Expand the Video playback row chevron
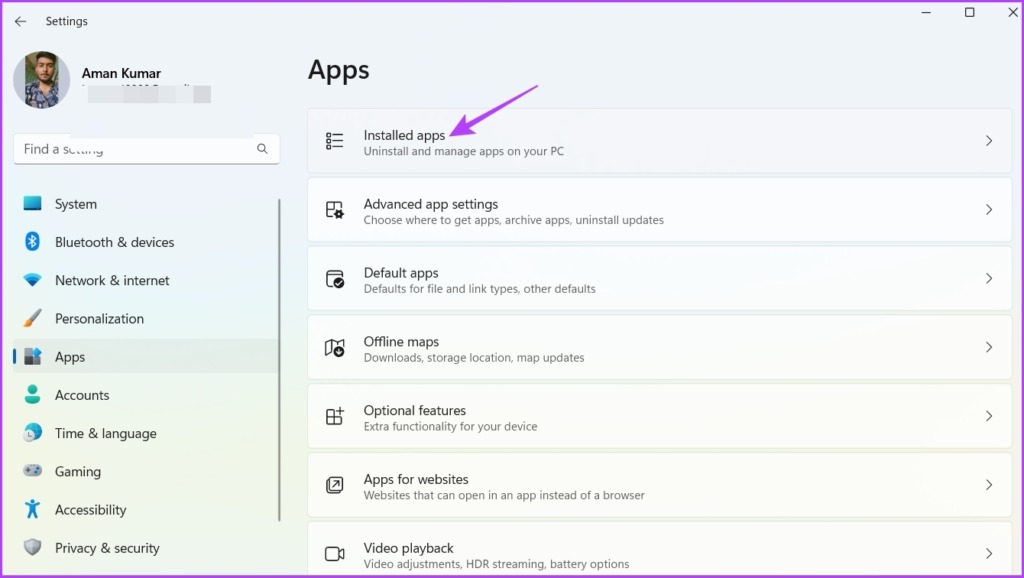Image resolution: width=1024 pixels, height=578 pixels. (989, 553)
